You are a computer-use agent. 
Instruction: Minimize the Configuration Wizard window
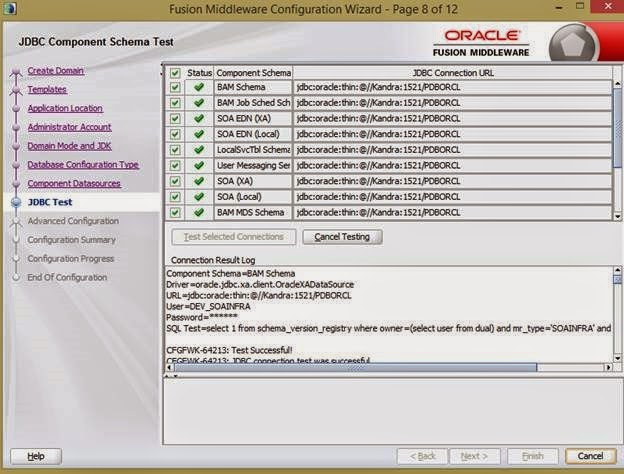559,7
